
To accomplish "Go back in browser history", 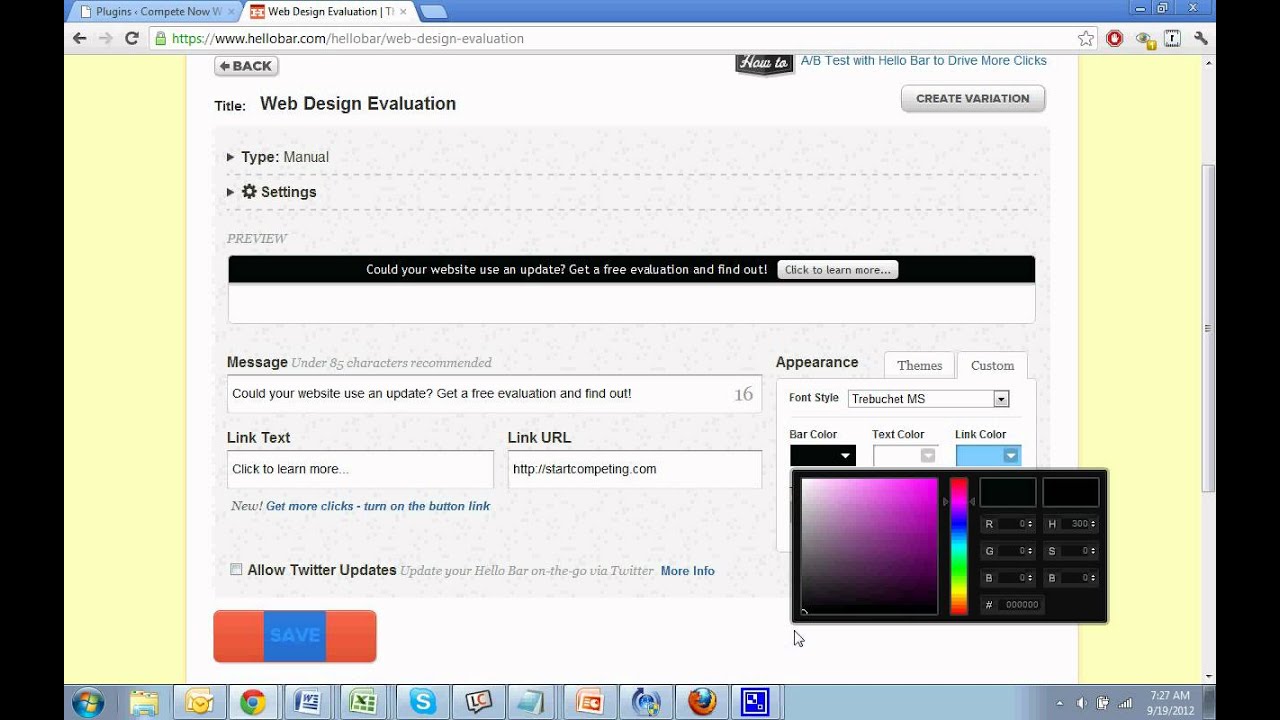I will click(80, 38).
